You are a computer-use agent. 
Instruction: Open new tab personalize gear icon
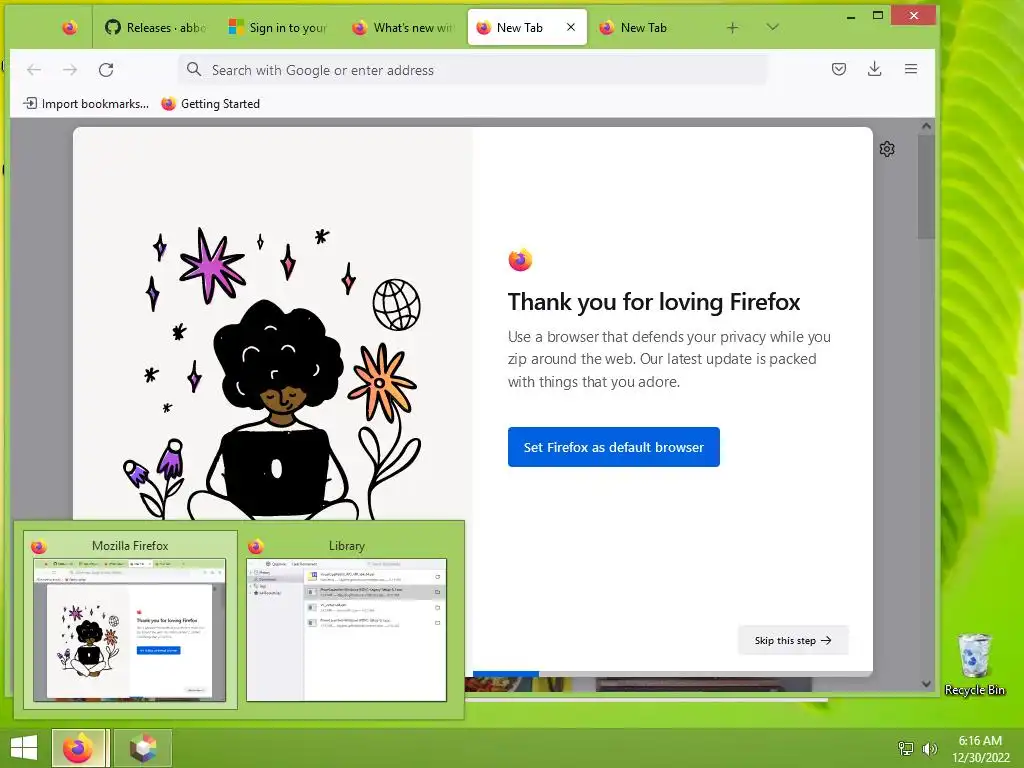point(887,150)
